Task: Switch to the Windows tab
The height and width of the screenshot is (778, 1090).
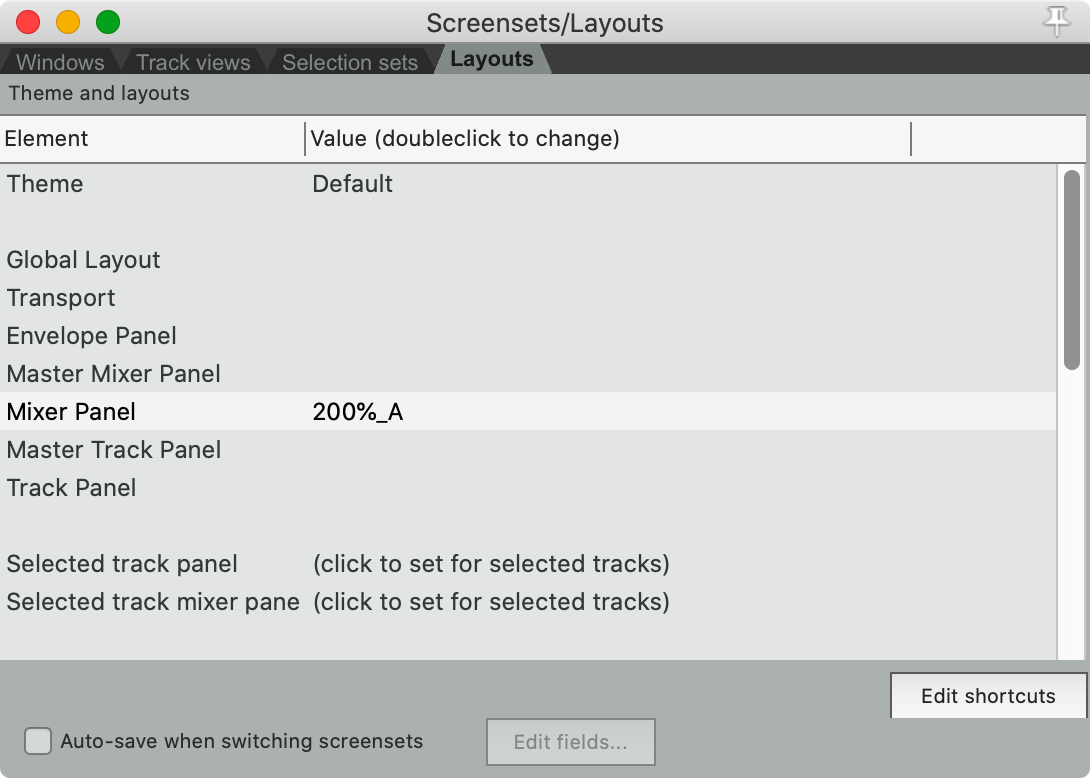Action: point(60,62)
